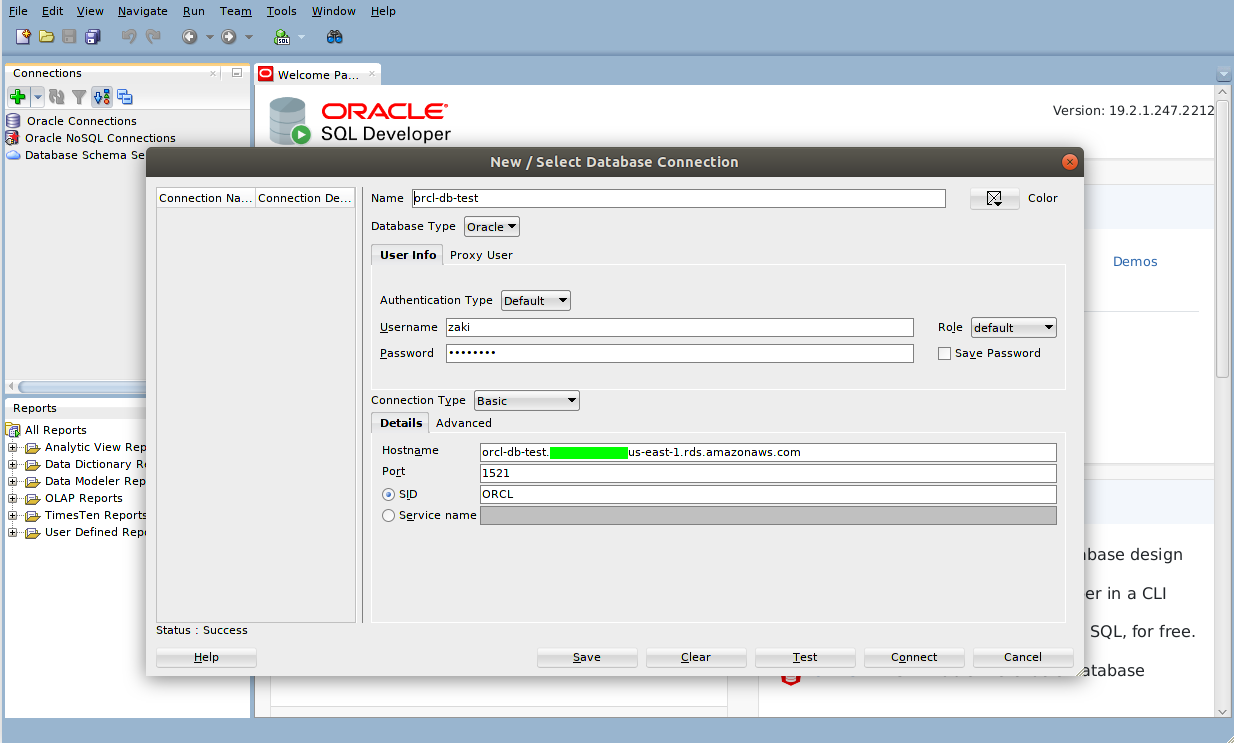Click into the Password field

pyautogui.click(x=680, y=353)
